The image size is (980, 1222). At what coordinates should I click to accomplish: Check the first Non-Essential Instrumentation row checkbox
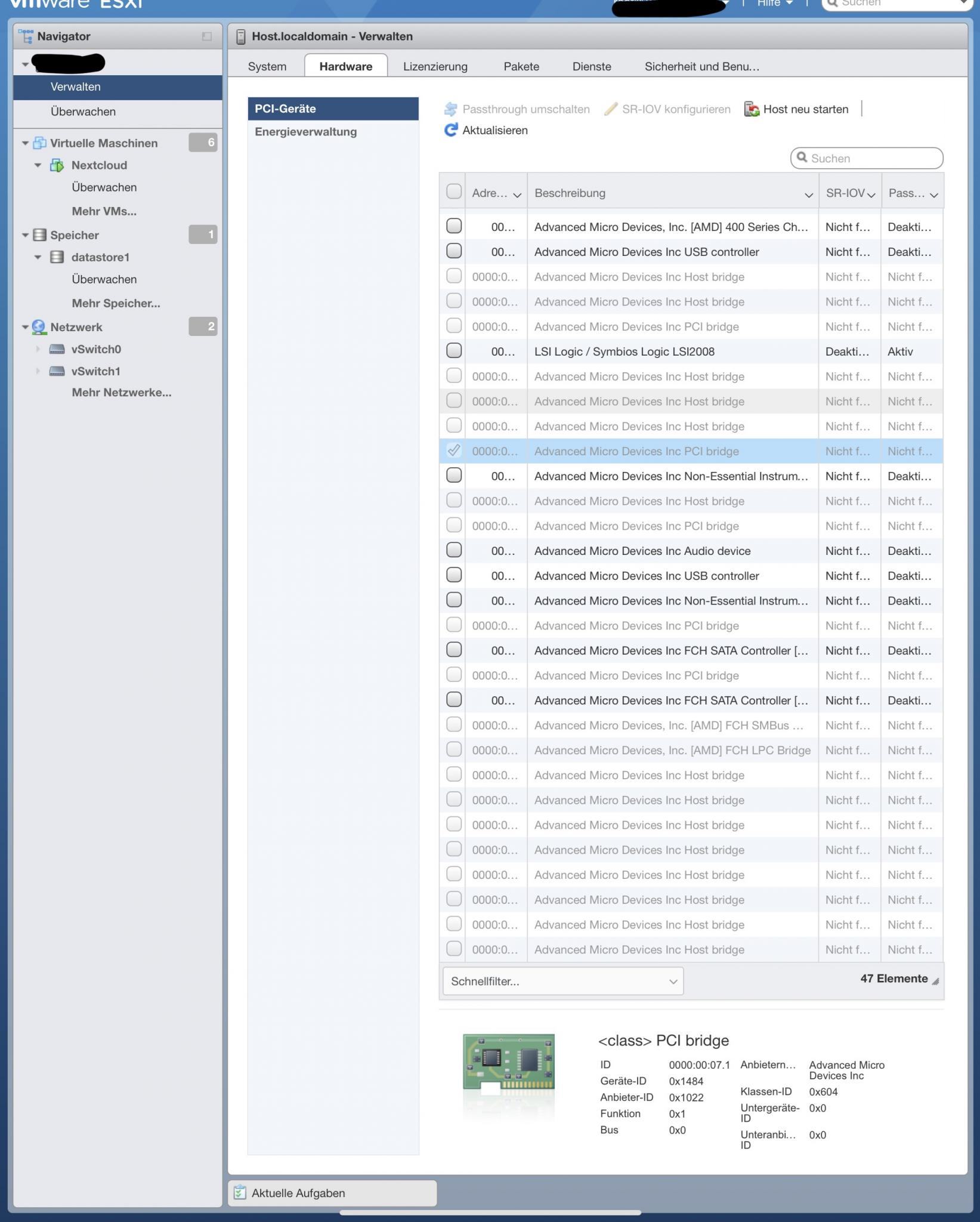[454, 476]
